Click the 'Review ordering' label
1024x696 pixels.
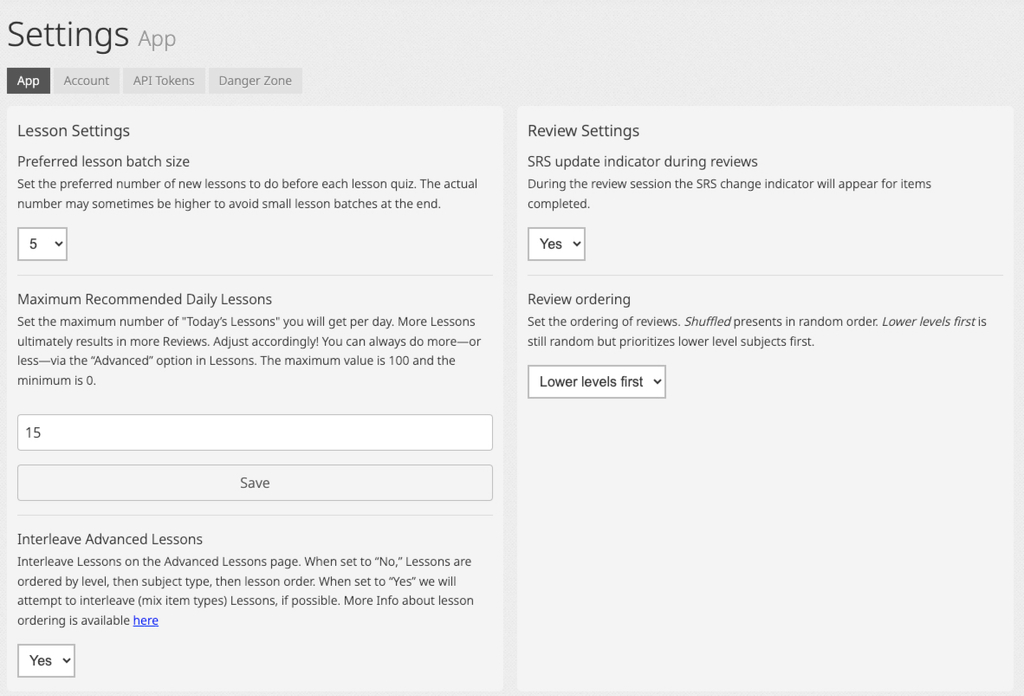pyautogui.click(x=579, y=299)
